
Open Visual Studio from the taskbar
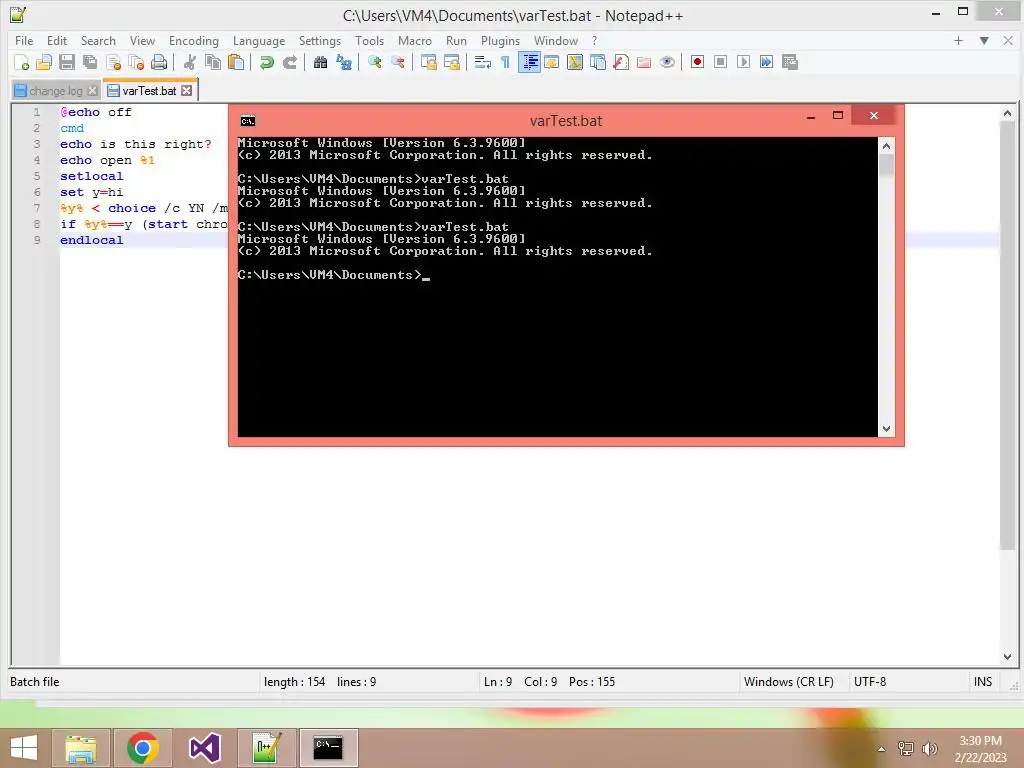tap(204, 748)
